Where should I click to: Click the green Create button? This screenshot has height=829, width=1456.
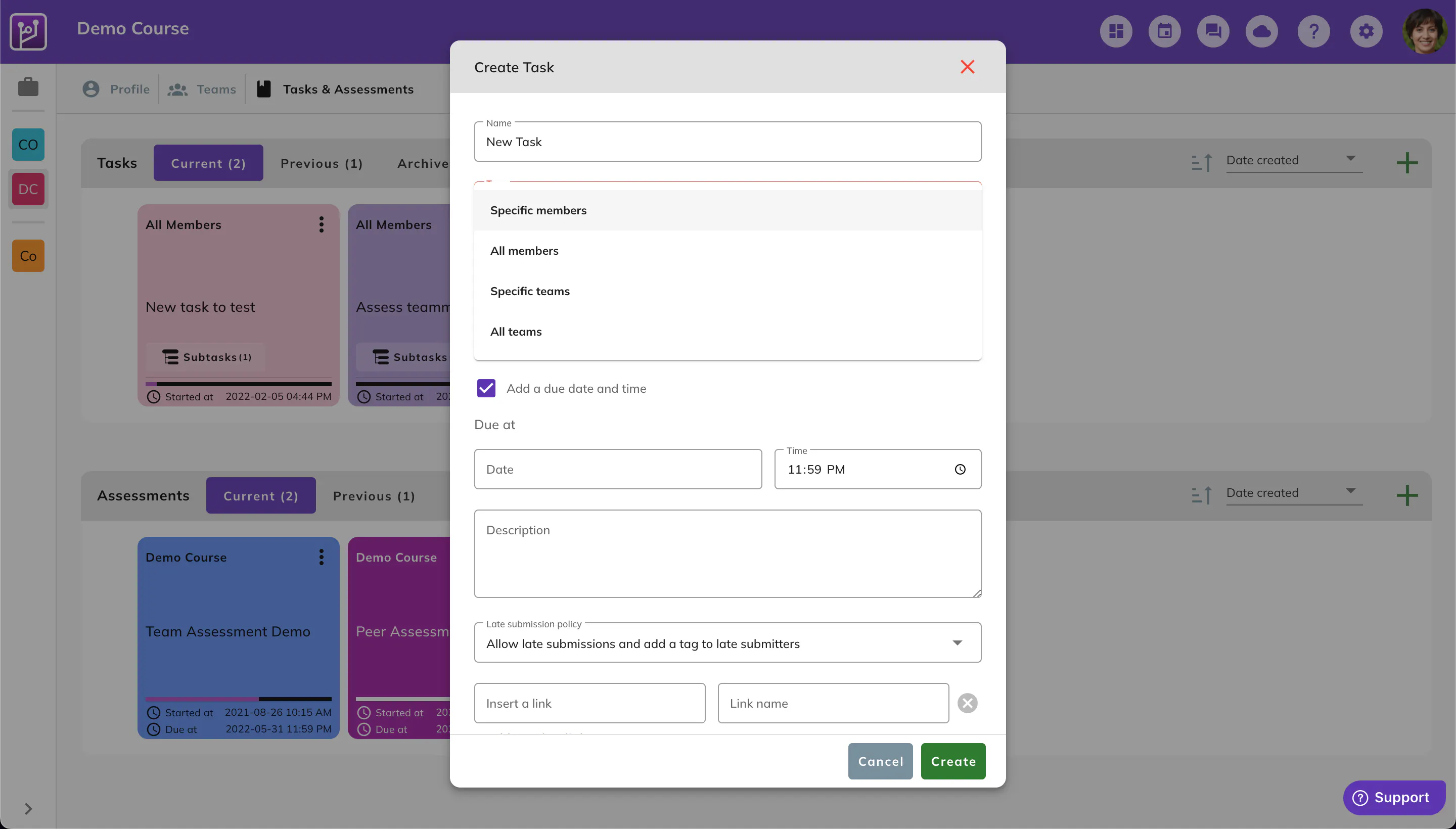[x=953, y=761]
